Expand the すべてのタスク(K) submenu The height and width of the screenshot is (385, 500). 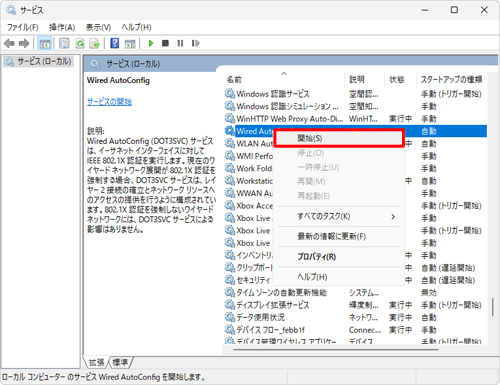pyautogui.click(x=339, y=216)
